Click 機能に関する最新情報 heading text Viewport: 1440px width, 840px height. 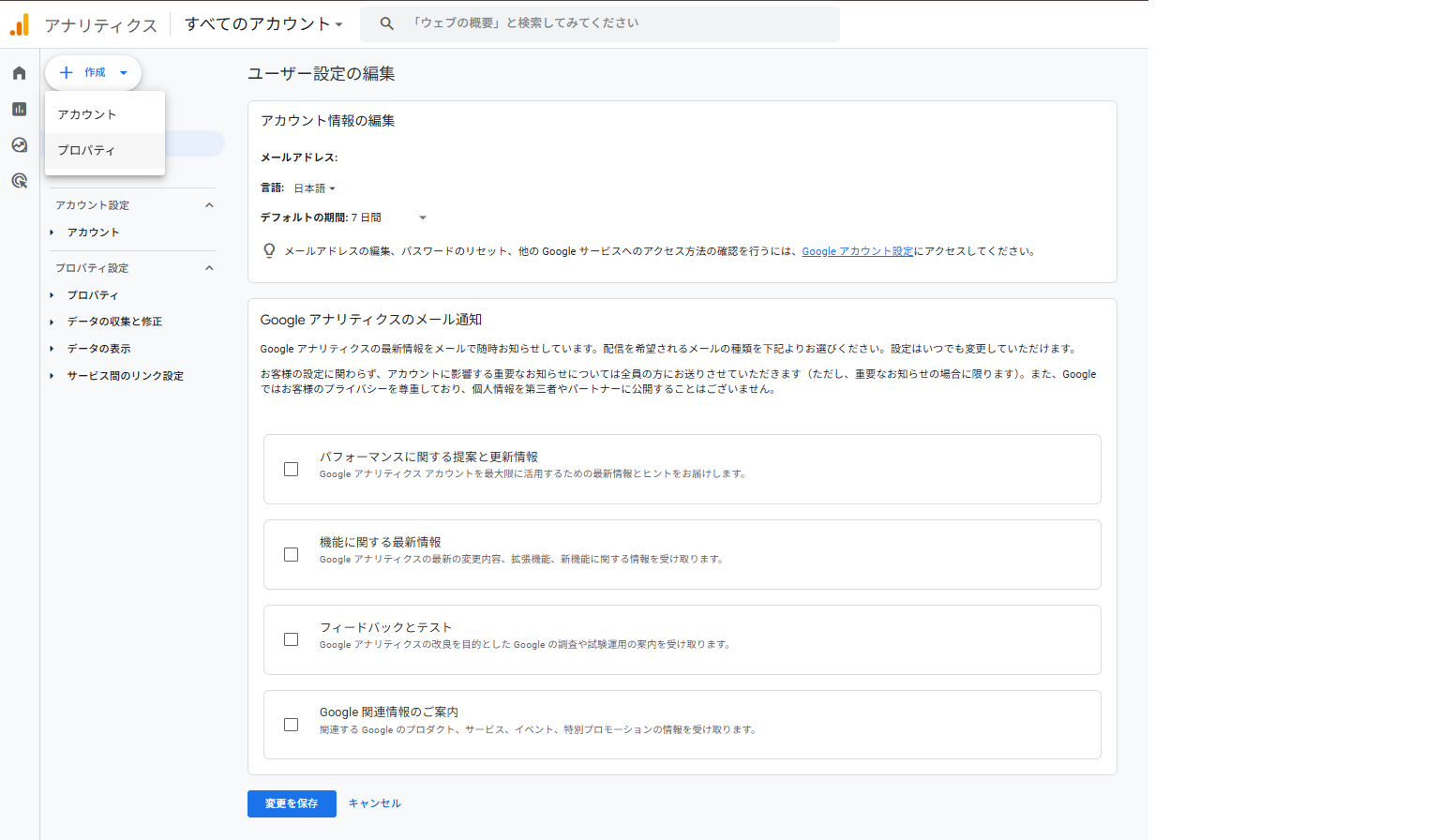380,542
